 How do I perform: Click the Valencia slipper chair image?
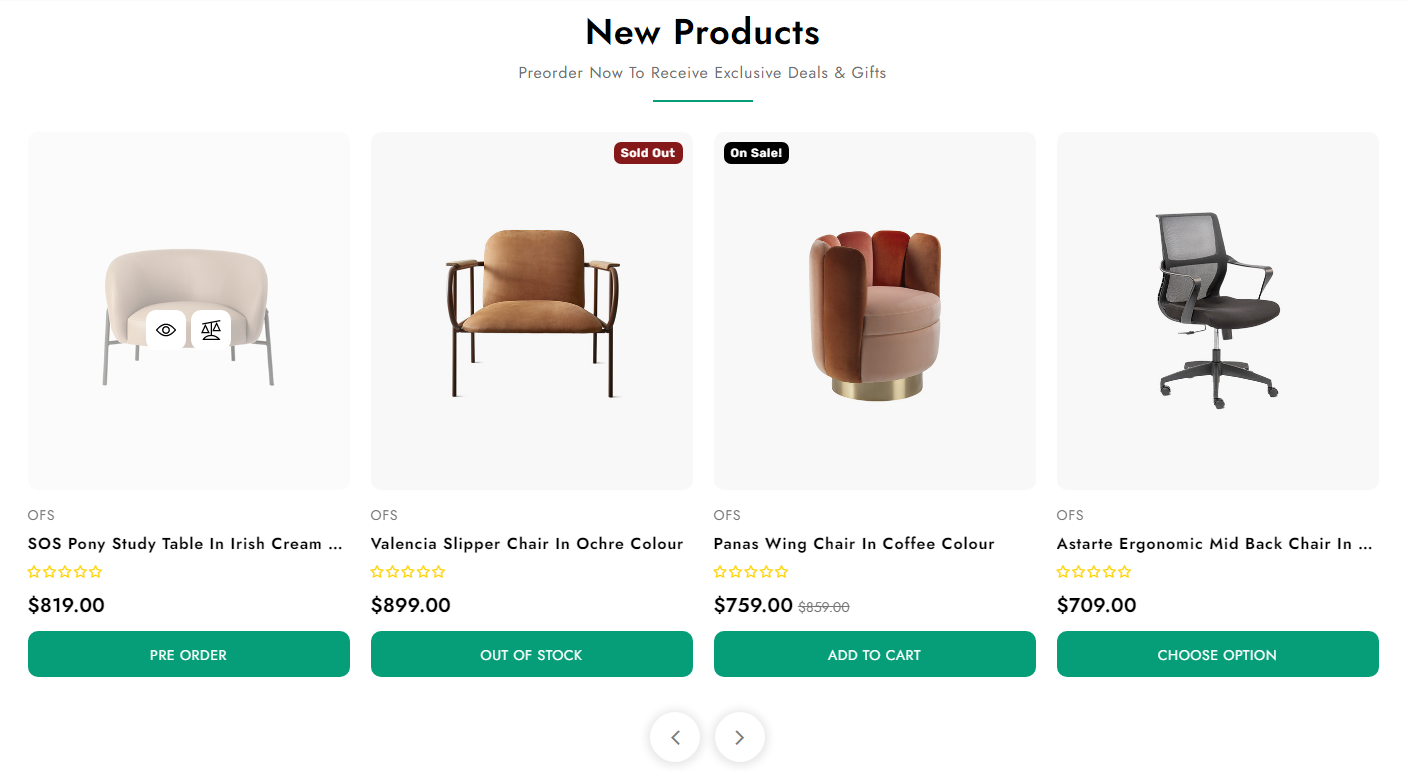click(531, 312)
